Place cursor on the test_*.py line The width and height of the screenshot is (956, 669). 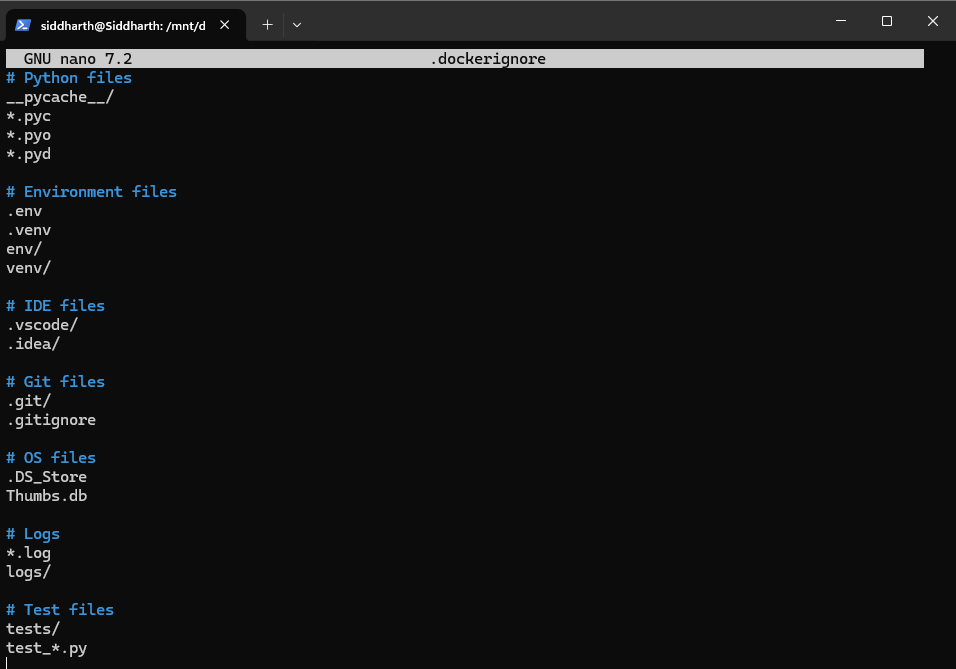click(47, 648)
